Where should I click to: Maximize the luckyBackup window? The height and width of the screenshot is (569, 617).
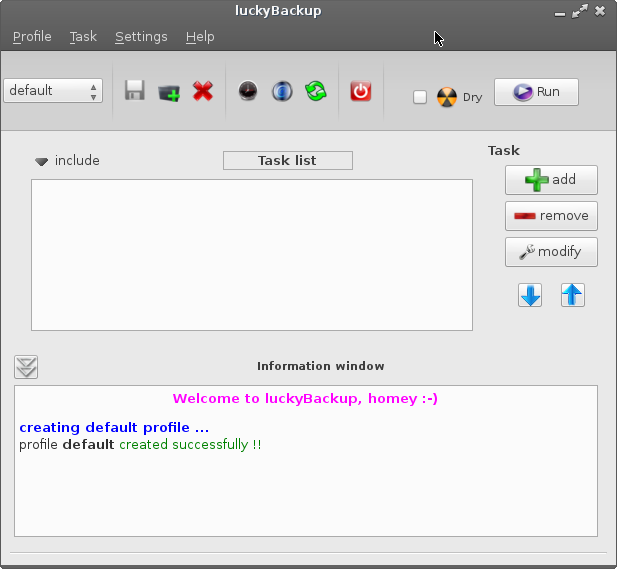click(580, 11)
